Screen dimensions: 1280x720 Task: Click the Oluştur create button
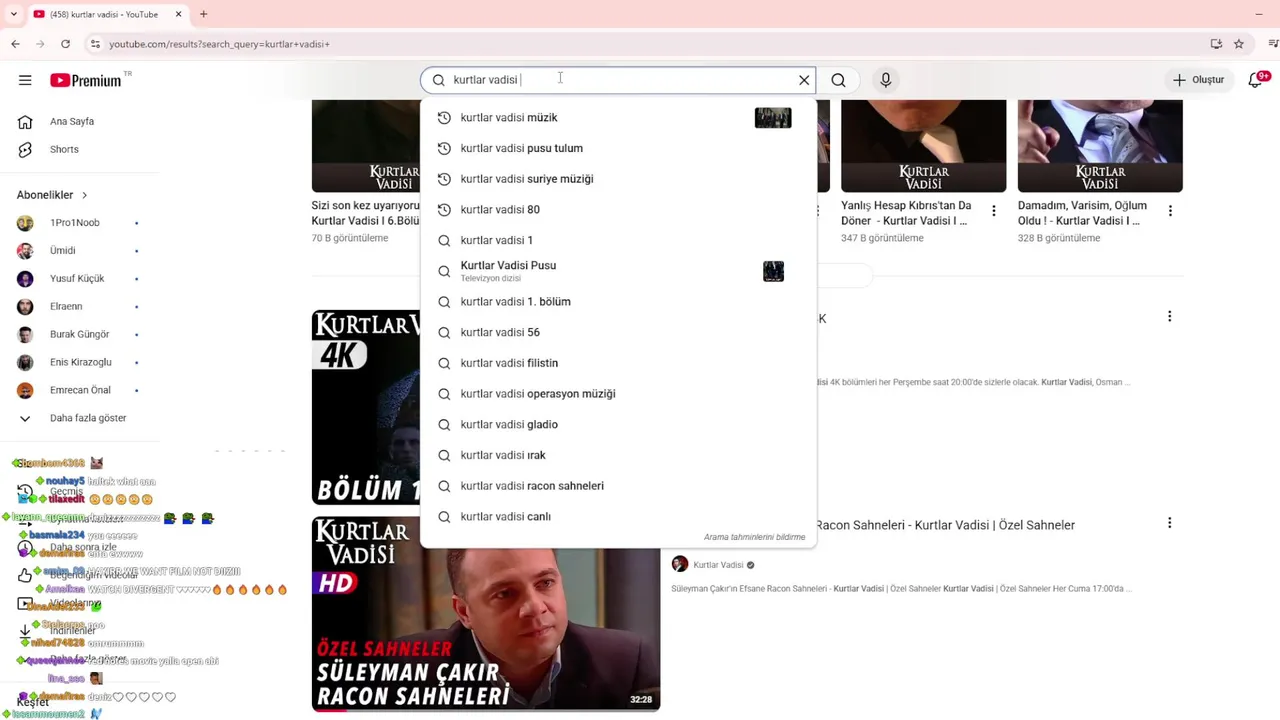coord(1198,80)
